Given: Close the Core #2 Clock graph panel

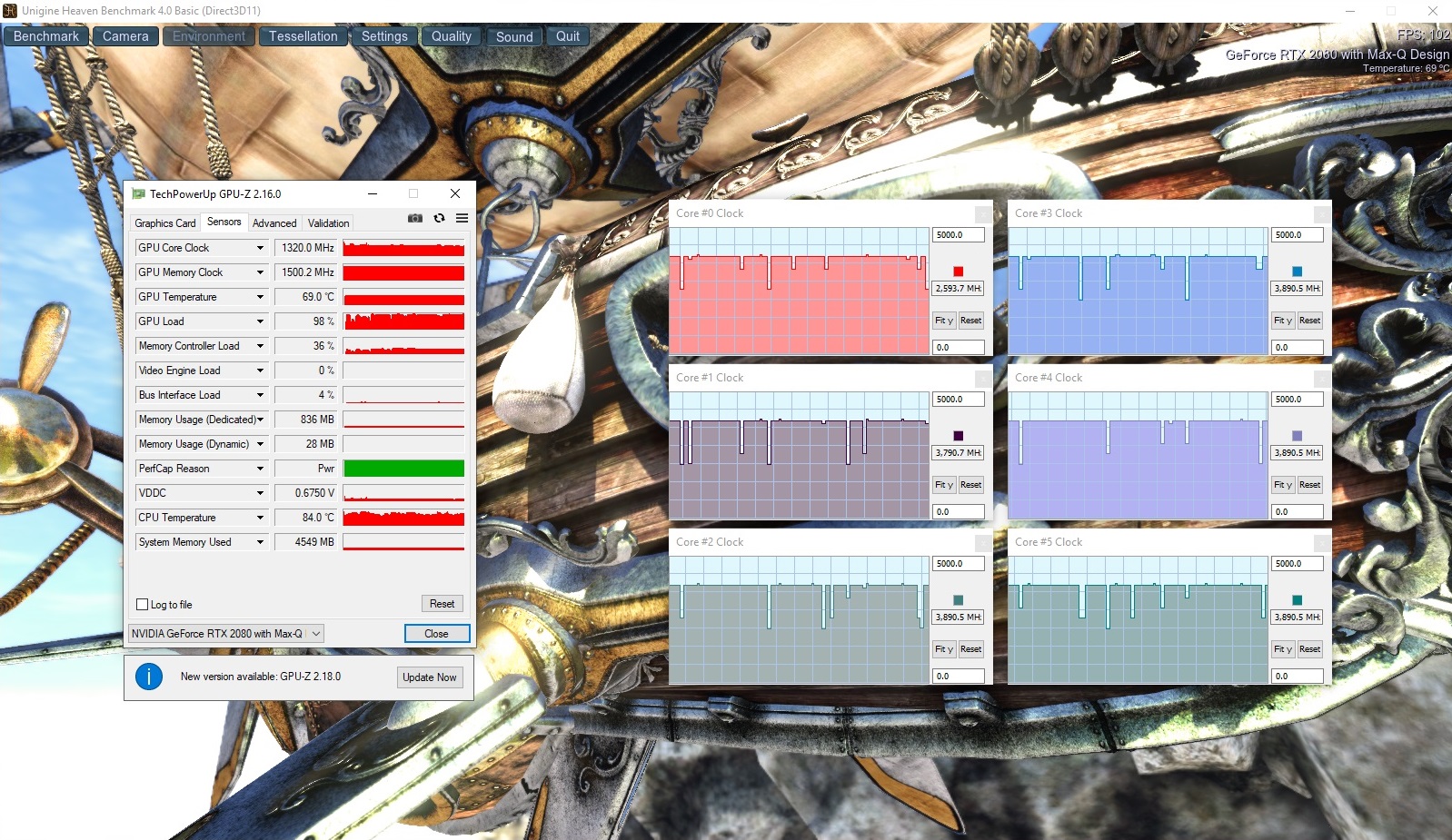Looking at the screenshot, I should coord(983,543).
